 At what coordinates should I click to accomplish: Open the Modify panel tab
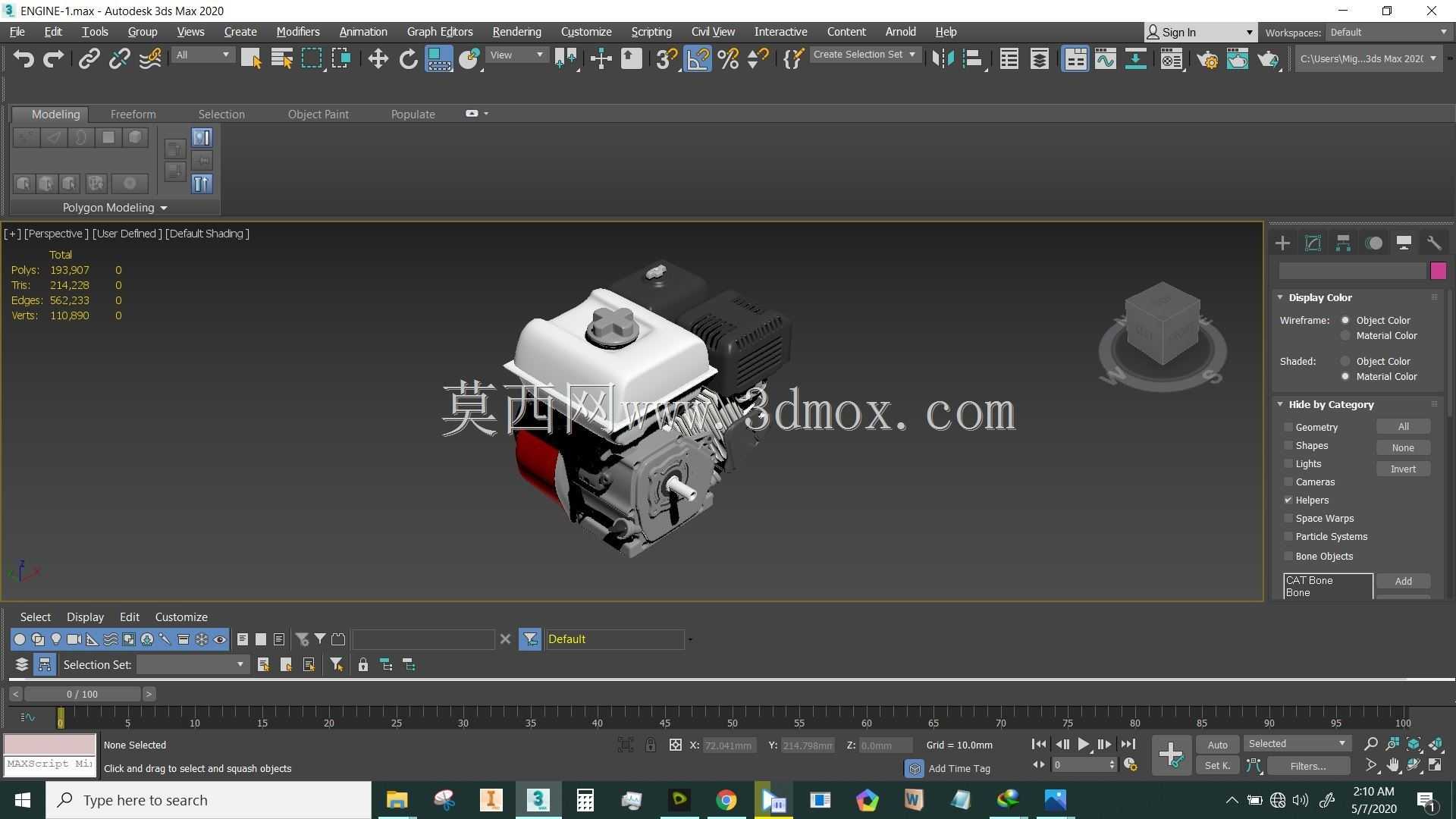(1313, 243)
